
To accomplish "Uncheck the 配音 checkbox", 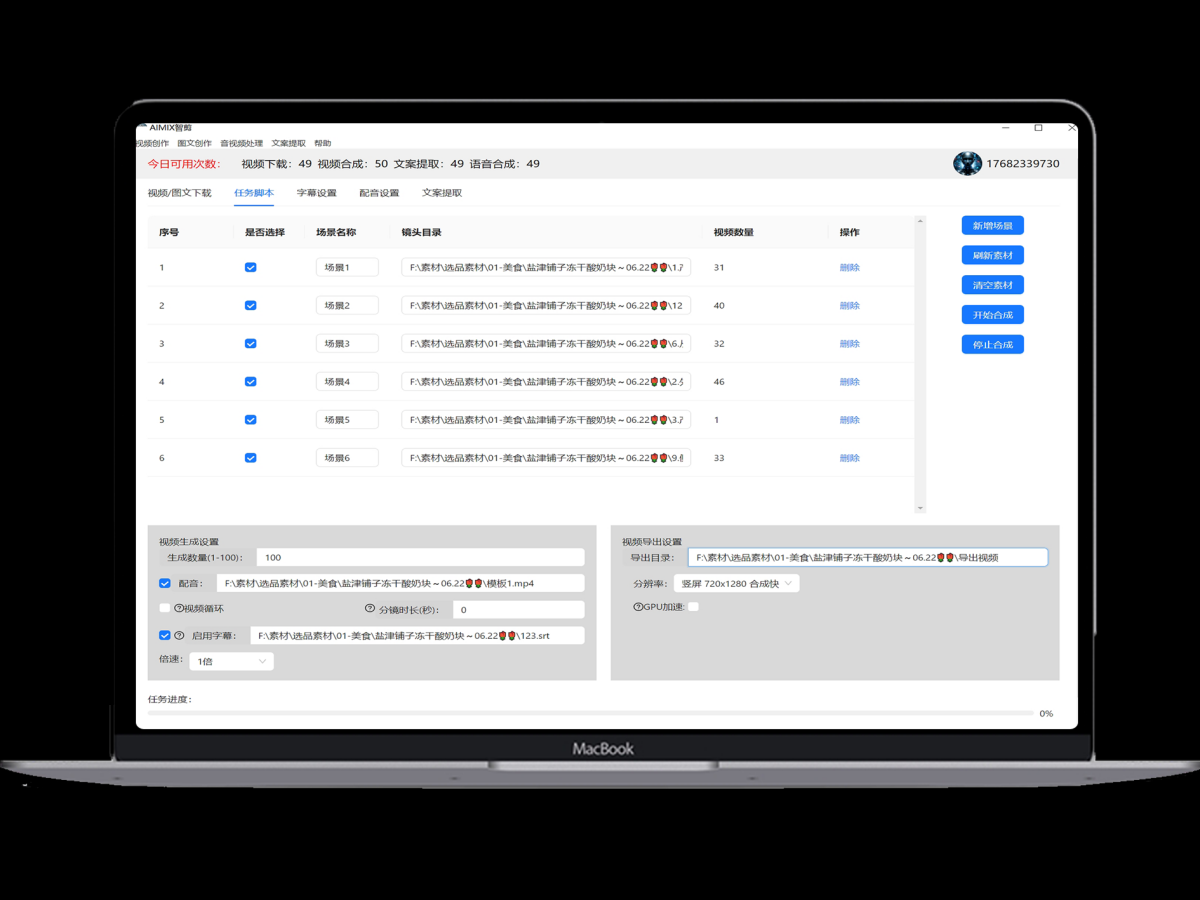I will [x=165, y=583].
